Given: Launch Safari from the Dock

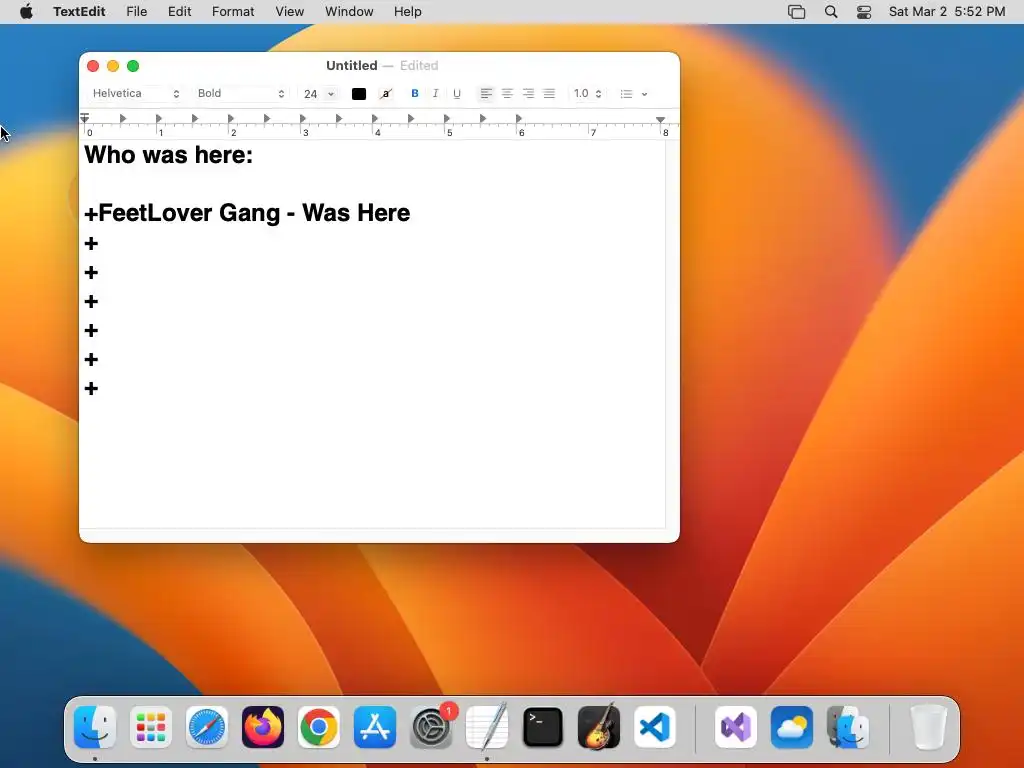Looking at the screenshot, I should click(x=207, y=727).
